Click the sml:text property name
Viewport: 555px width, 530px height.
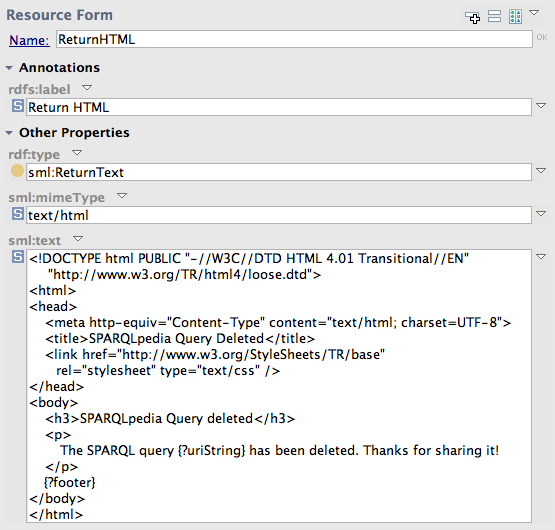35,240
